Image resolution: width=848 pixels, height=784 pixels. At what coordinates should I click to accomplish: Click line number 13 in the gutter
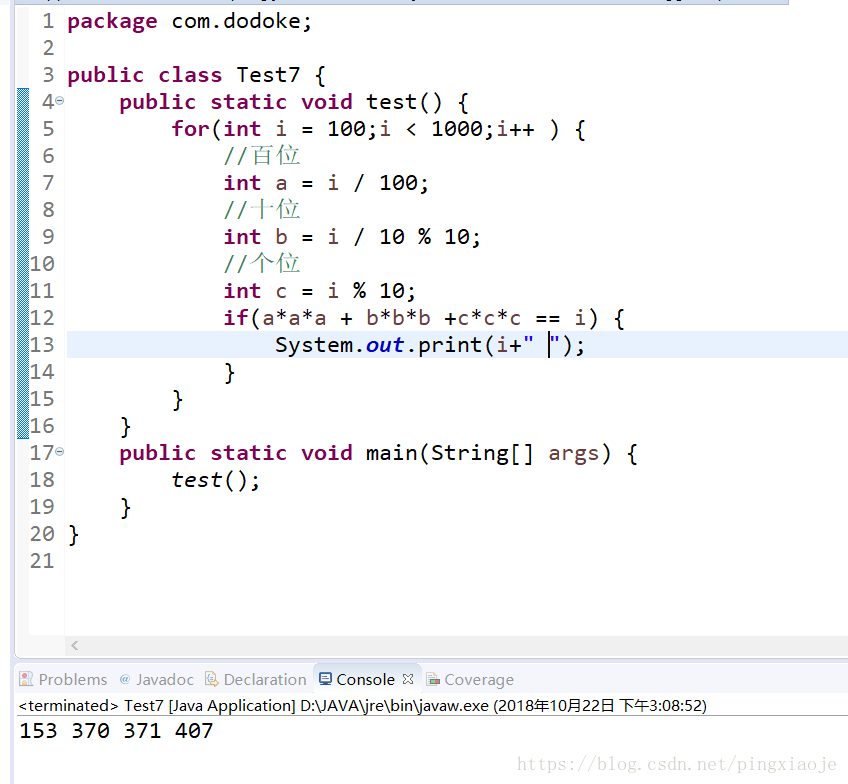[42, 345]
